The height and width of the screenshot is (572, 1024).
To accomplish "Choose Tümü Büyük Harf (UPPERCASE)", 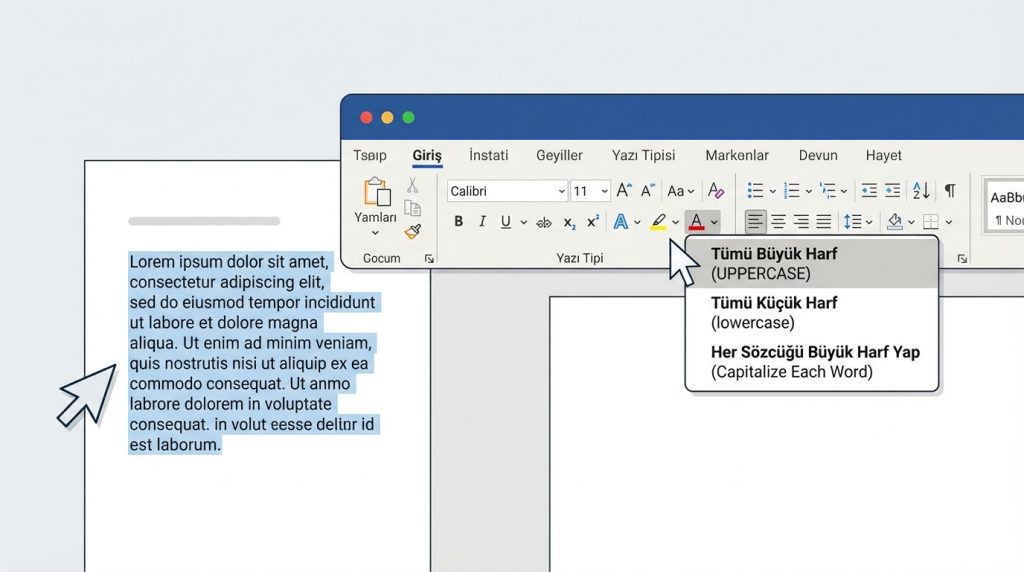I will tap(812, 263).
